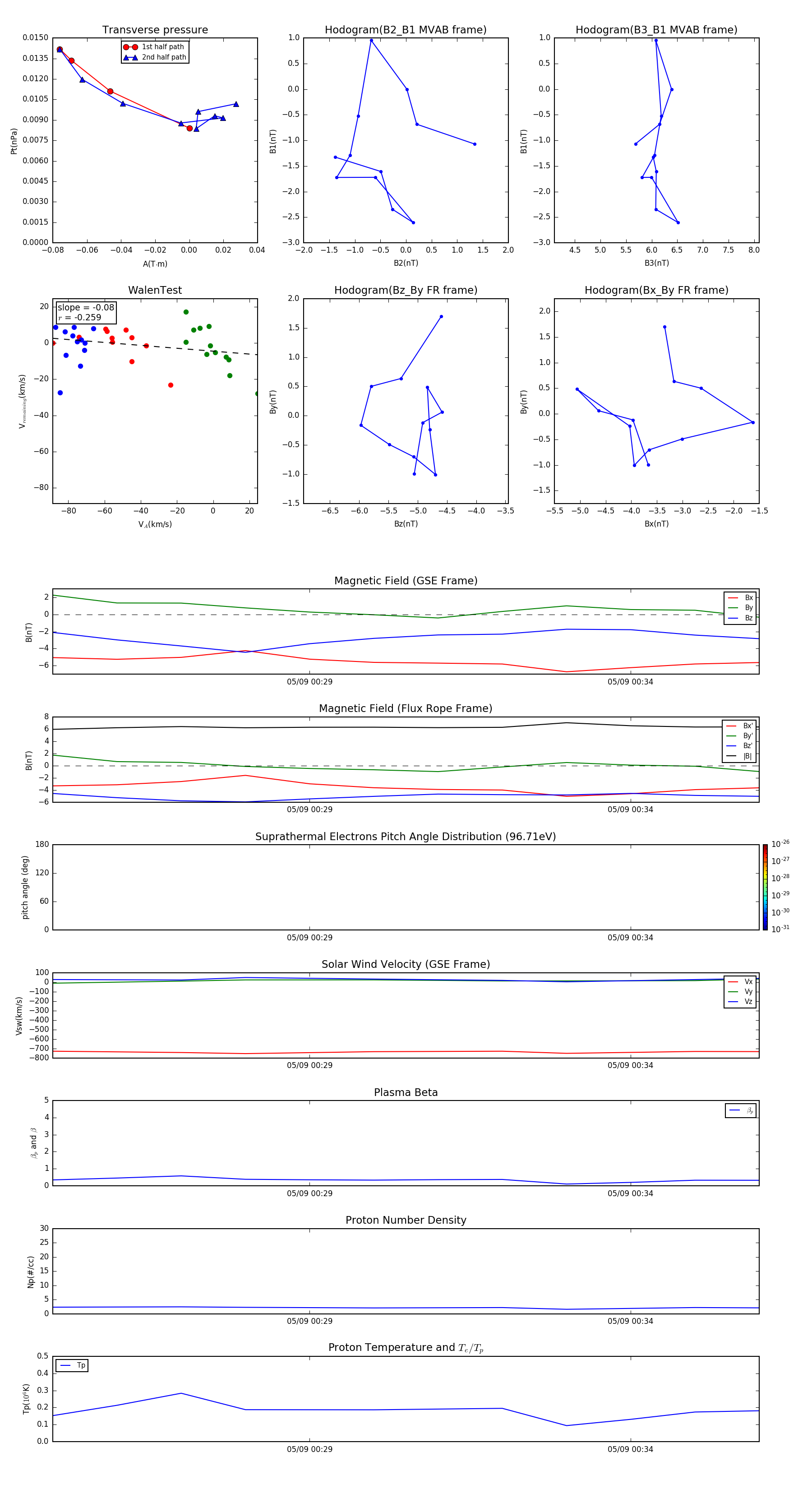Click the 'Hodogram(B3_B1 MVAB frame)' title
This screenshot has height=1489, width=812.
[656, 30]
